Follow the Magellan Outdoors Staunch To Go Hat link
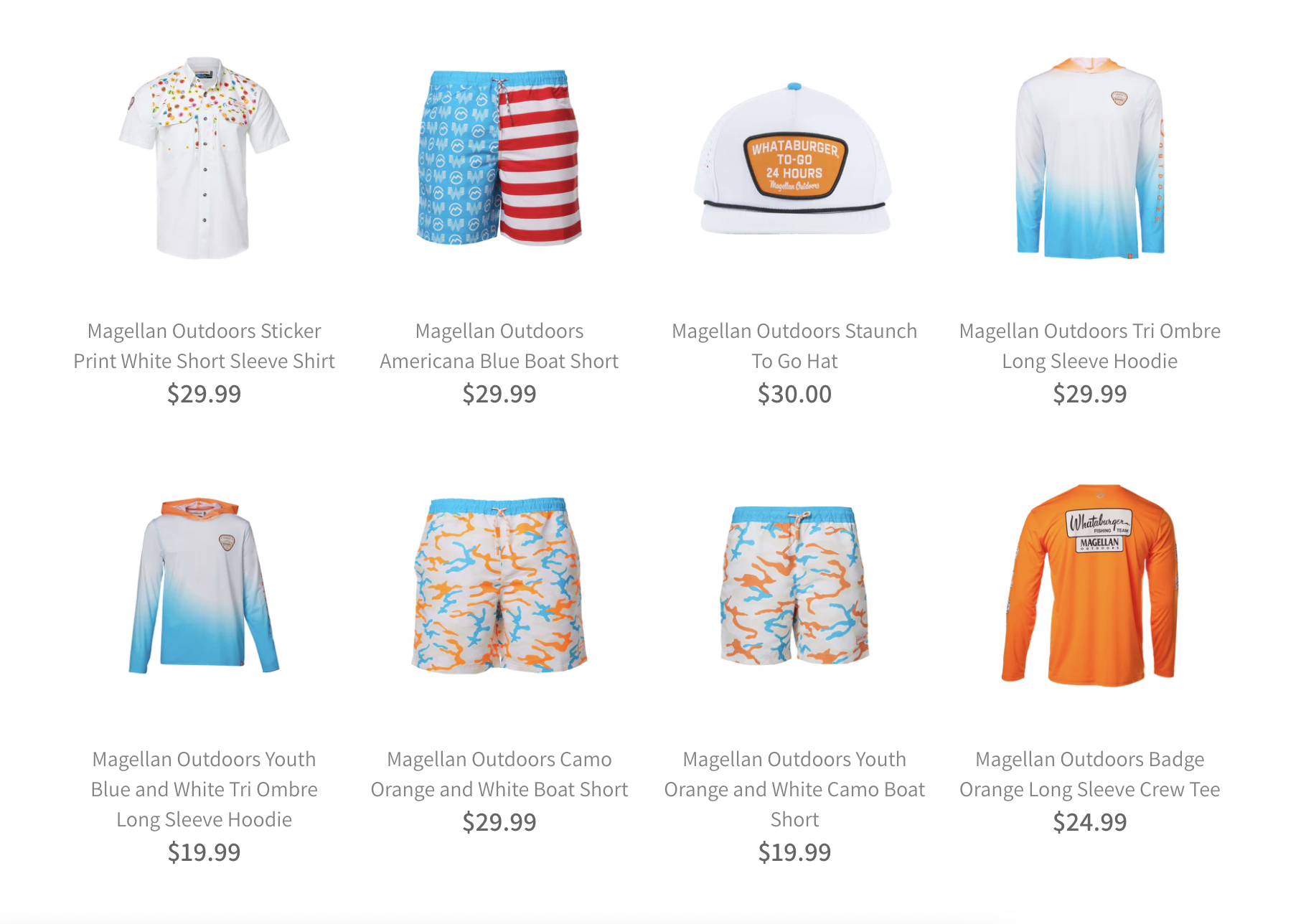1306x924 pixels. 794,346
